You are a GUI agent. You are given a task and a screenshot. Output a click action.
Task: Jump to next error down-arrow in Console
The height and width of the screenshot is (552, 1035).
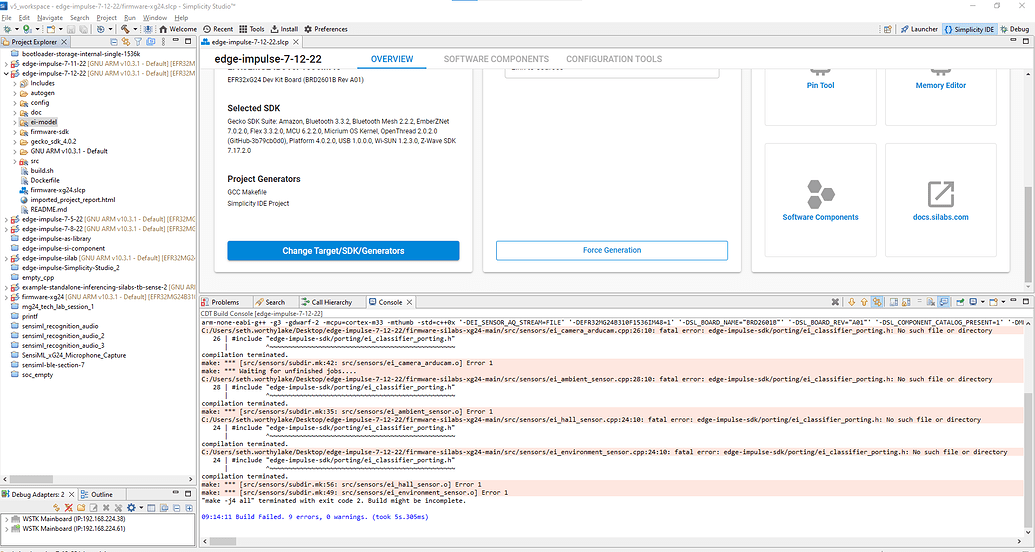851,302
